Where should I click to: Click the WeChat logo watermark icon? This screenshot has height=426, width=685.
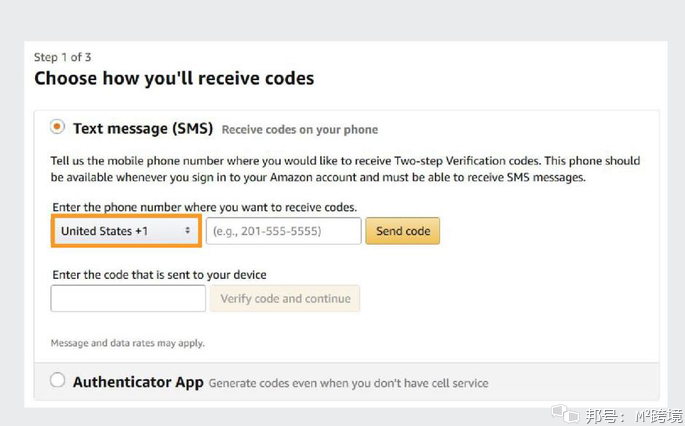tap(565, 413)
